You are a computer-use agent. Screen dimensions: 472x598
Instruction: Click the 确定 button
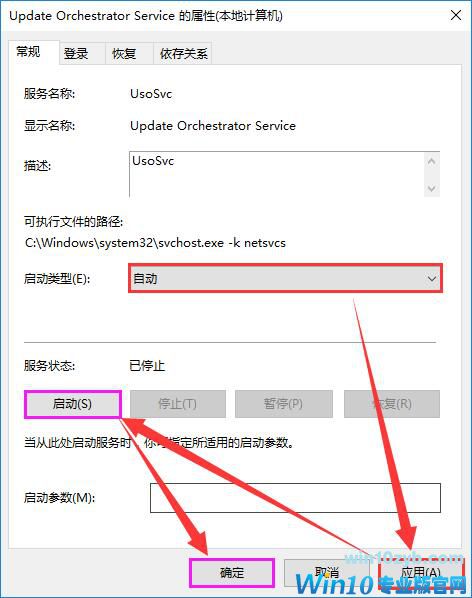click(x=232, y=572)
